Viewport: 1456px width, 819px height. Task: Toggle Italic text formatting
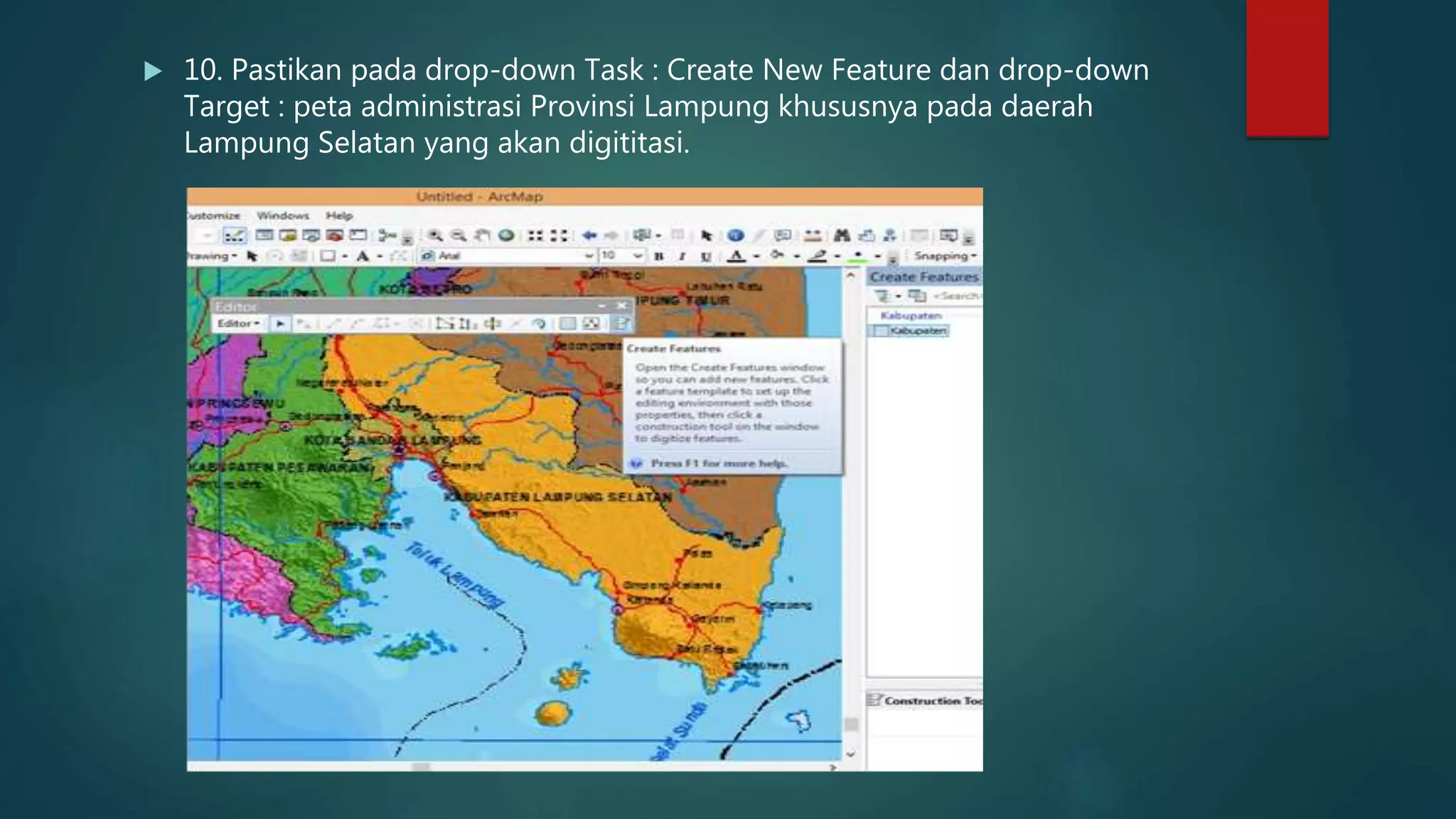tap(682, 256)
